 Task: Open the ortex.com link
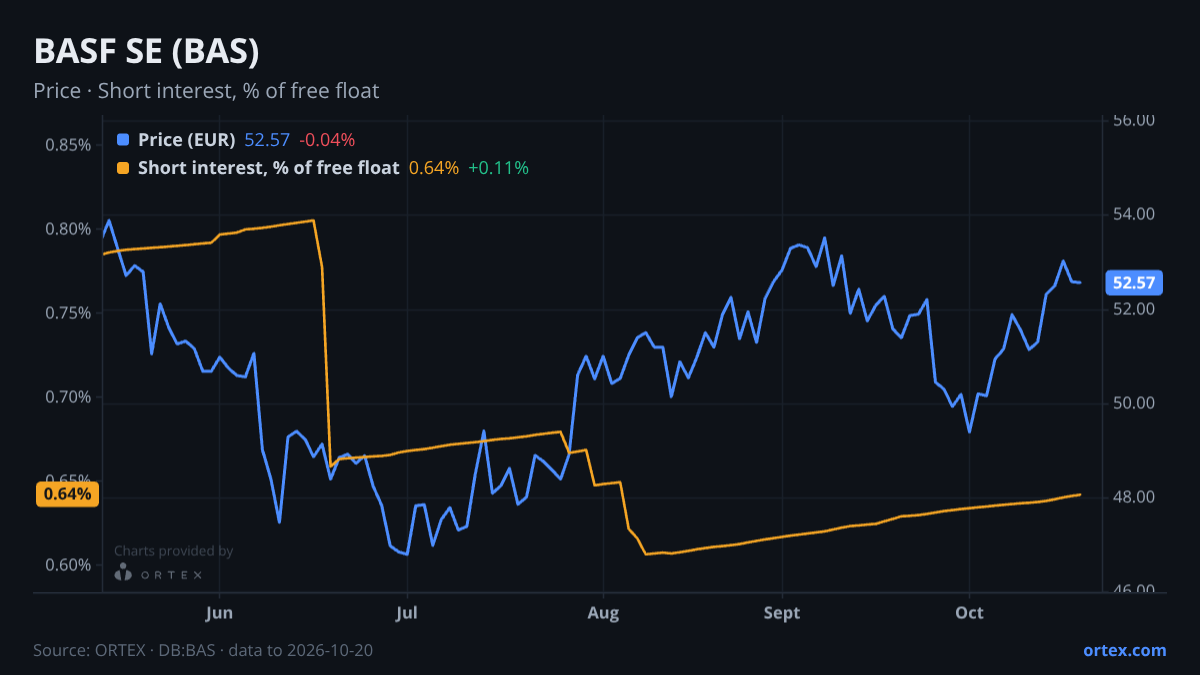(1125, 650)
